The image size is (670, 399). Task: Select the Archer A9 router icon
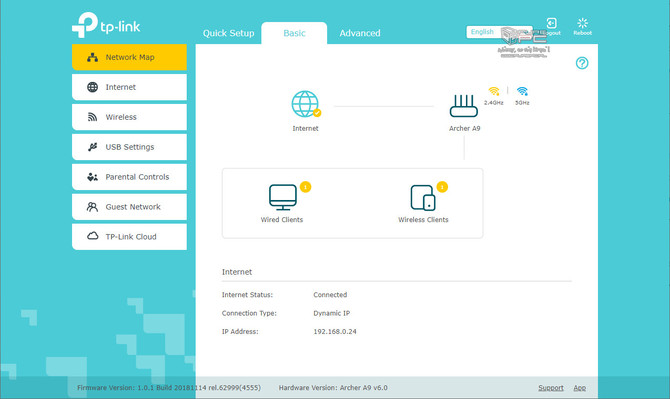point(464,106)
